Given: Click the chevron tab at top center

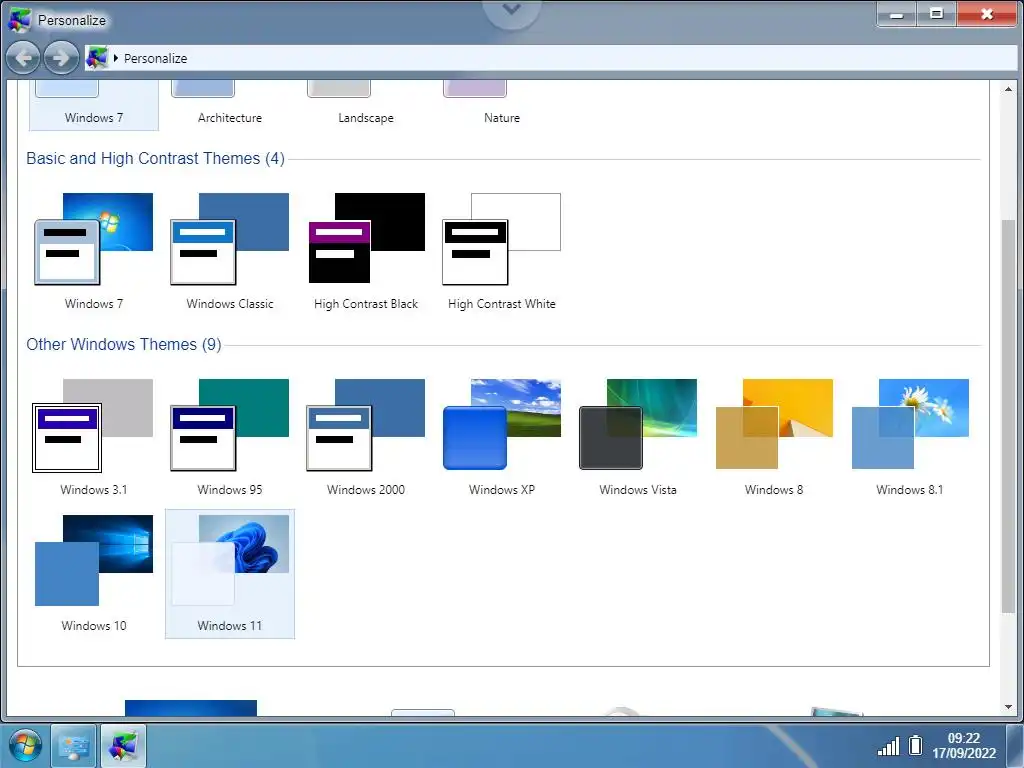Looking at the screenshot, I should [511, 11].
